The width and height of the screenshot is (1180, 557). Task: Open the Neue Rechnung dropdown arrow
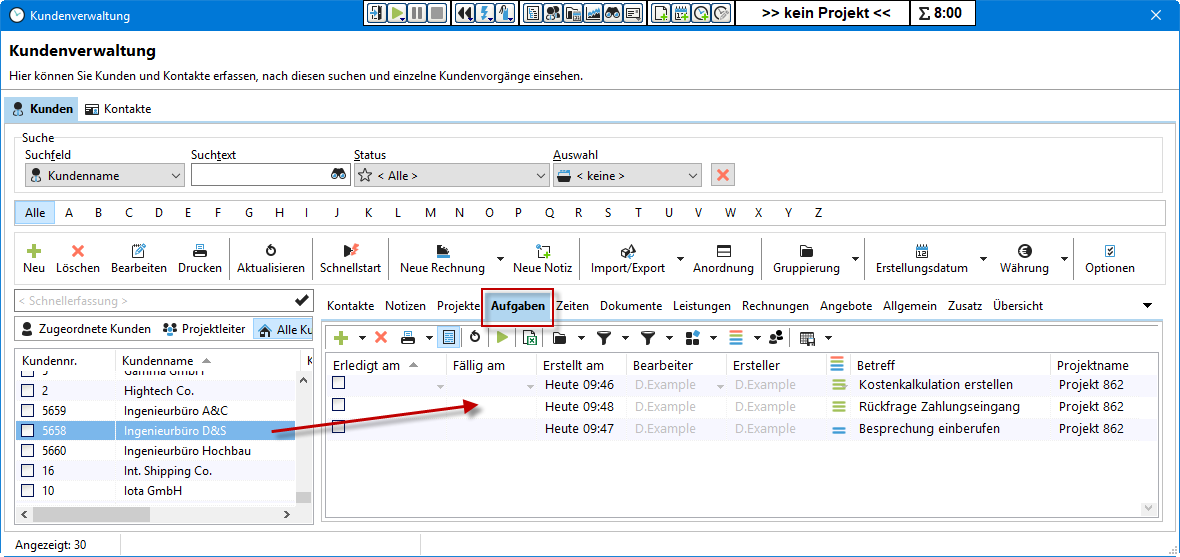pos(500,258)
